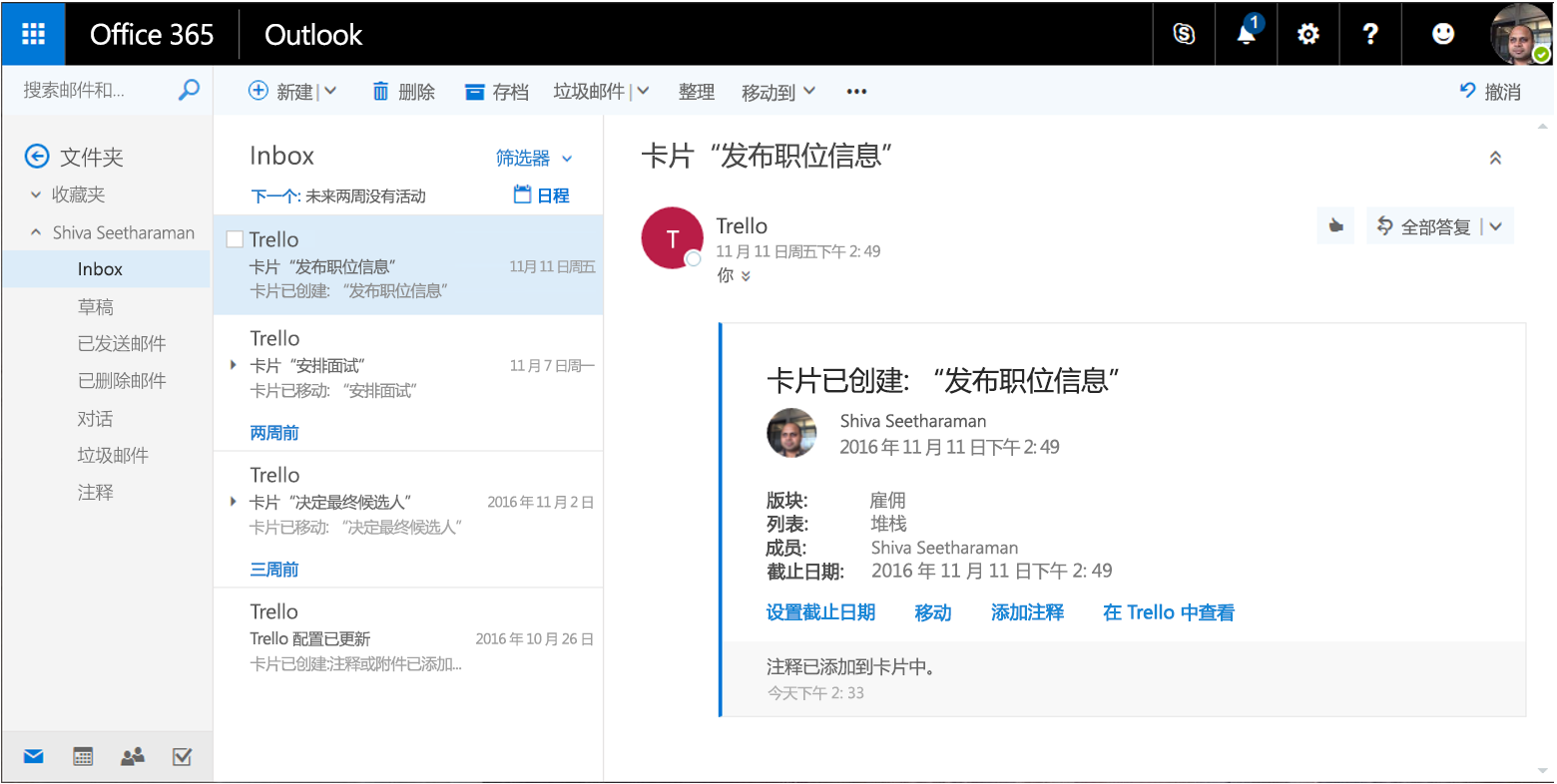Screen dimensions: 1557x784
Task: Click Shiva Seetharaman's photo in card
Action: click(791, 433)
